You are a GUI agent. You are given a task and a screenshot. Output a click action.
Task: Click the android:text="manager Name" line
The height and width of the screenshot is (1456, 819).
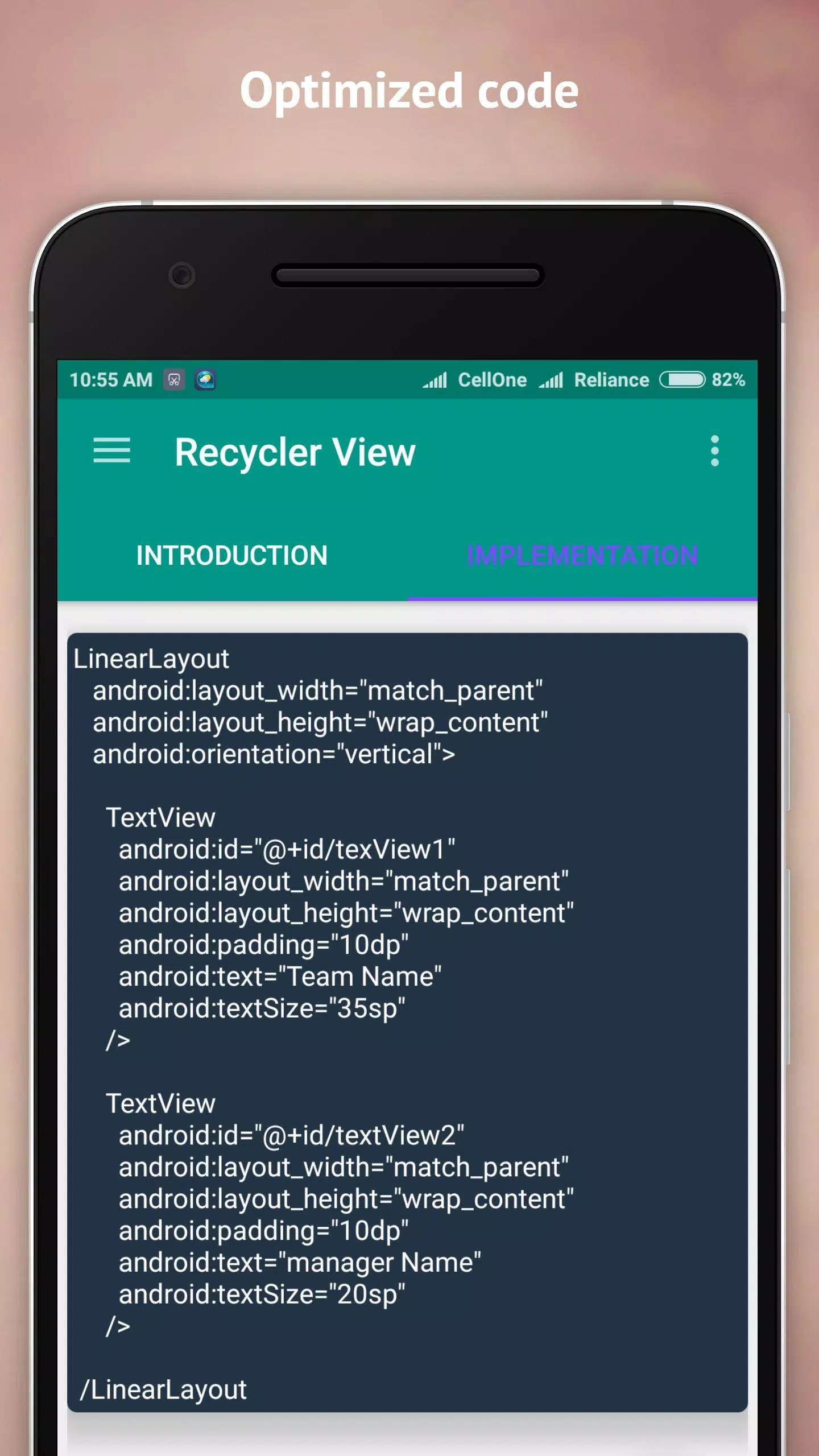click(x=300, y=1263)
